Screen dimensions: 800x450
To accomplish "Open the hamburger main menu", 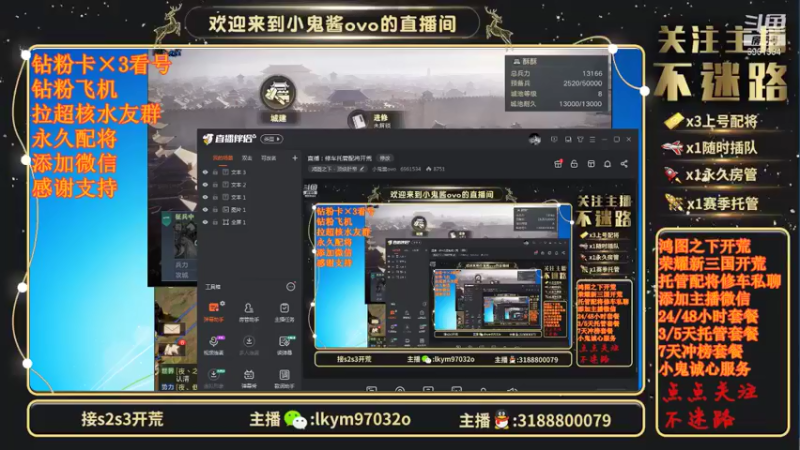I will click(x=592, y=139).
